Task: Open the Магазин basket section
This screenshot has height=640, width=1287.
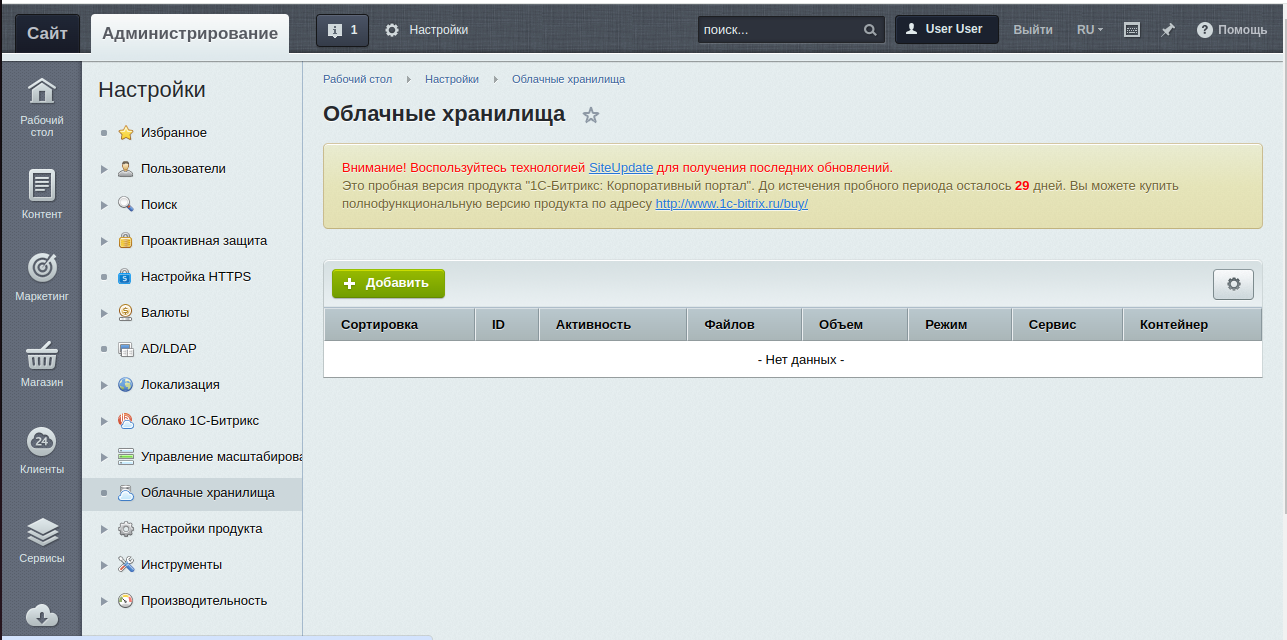Action: point(41,364)
